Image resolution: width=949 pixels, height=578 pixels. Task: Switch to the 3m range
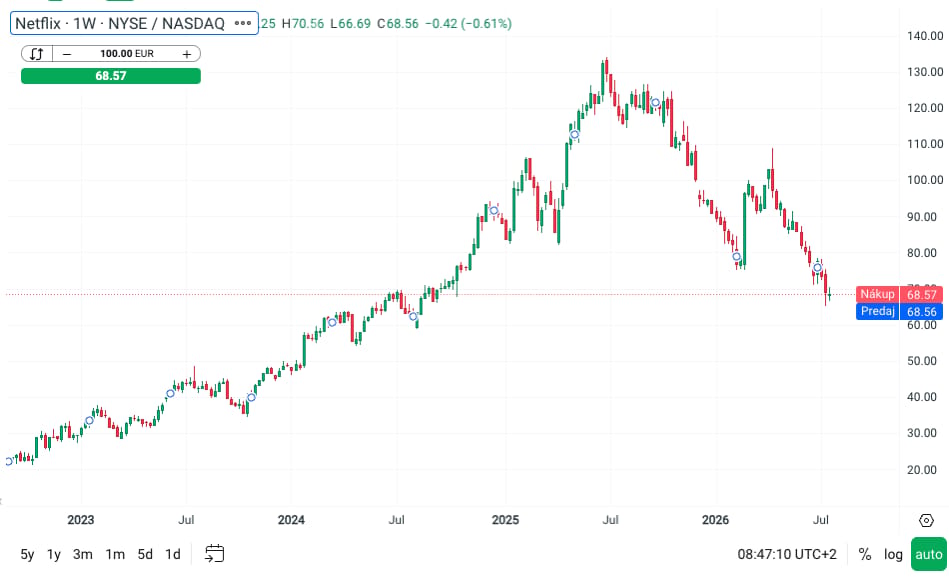pyautogui.click(x=82, y=554)
